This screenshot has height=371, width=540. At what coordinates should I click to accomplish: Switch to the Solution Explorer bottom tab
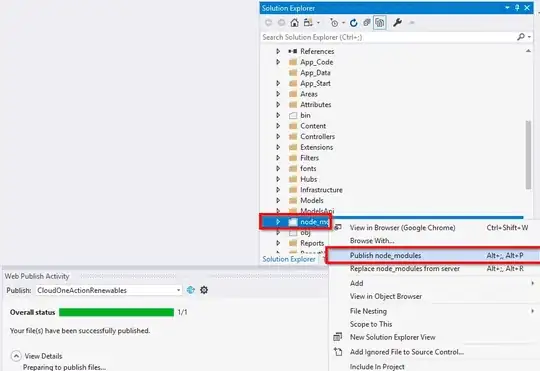(x=289, y=259)
